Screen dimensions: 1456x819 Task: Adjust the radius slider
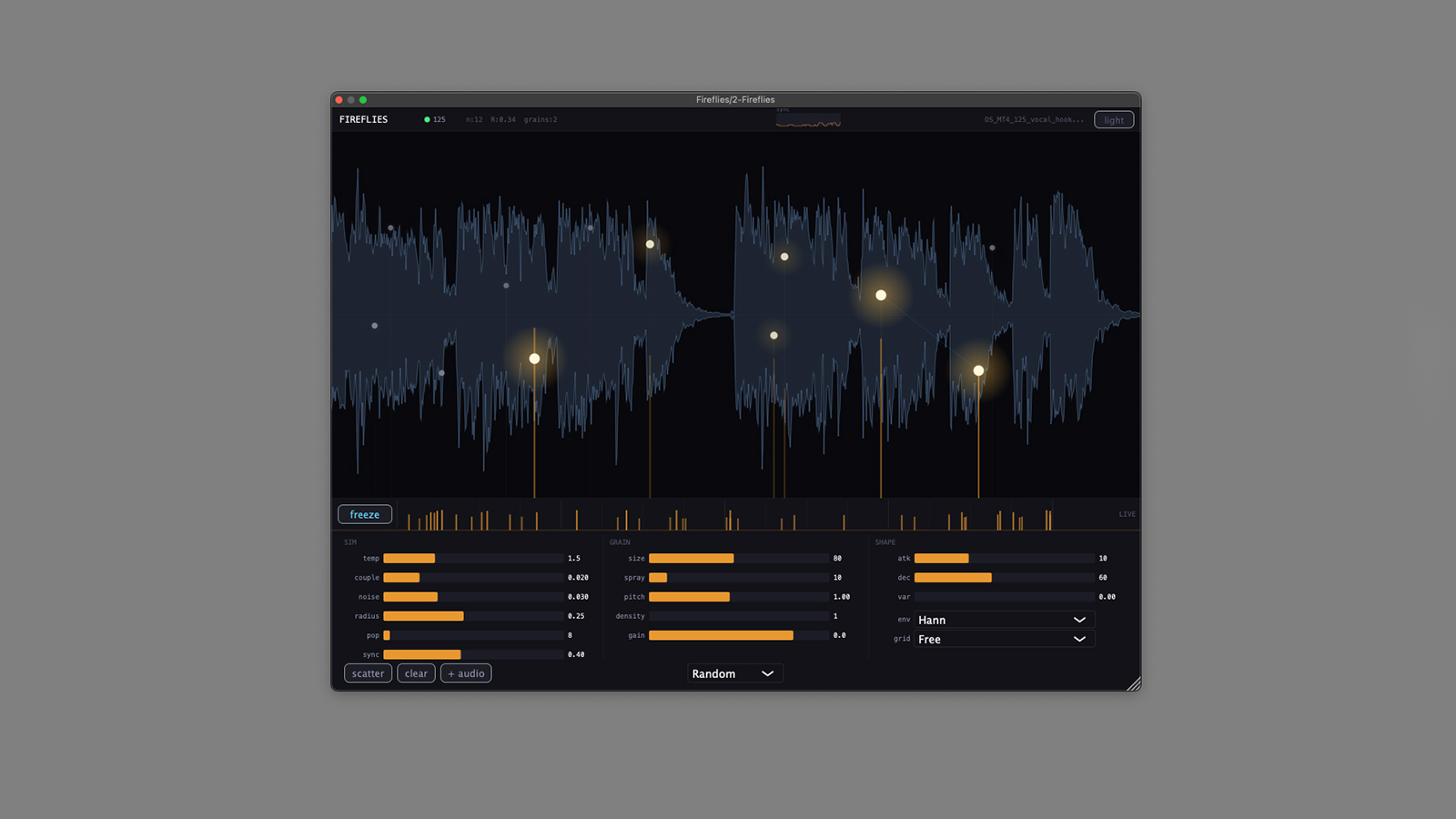pyautogui.click(x=473, y=616)
